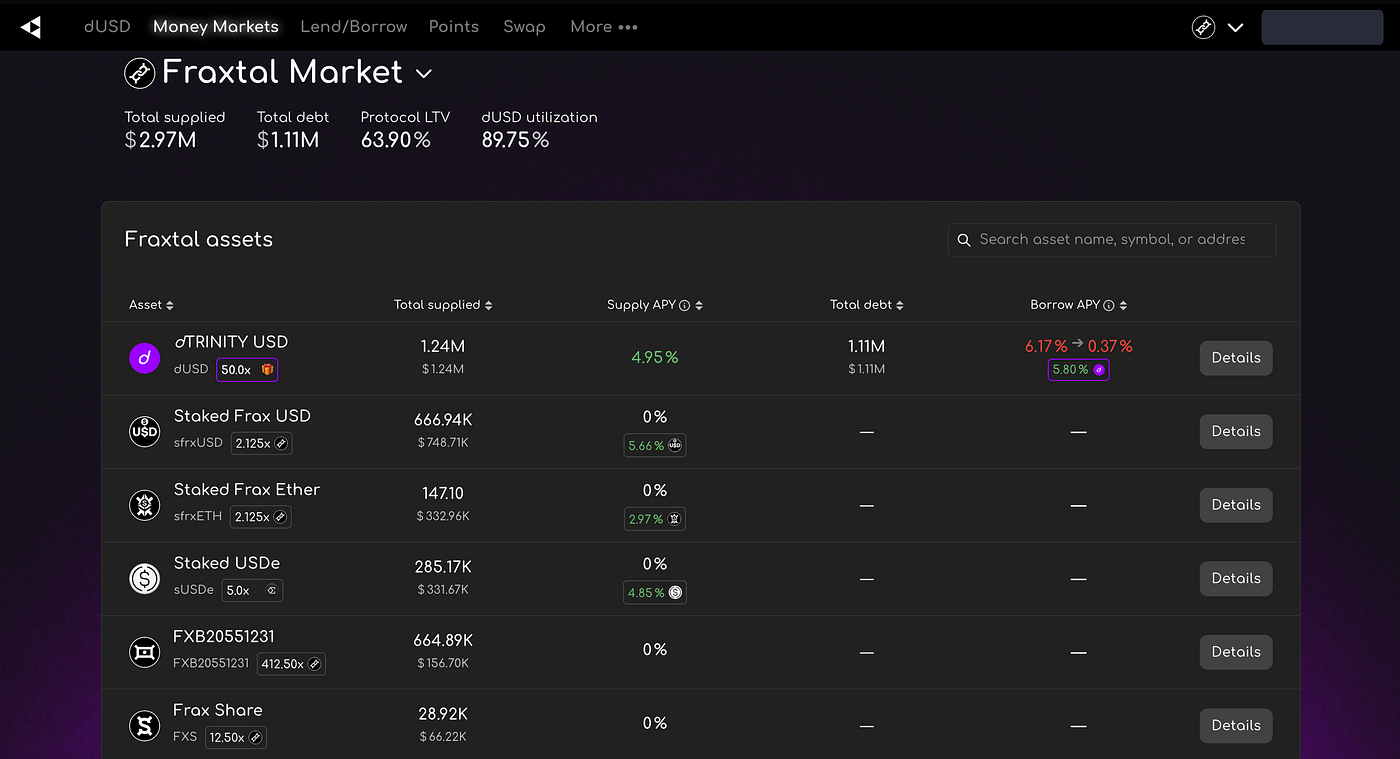Image resolution: width=1400 pixels, height=759 pixels.
Task: Expand the Fraxtal Market dropdown chevron
Action: (x=423, y=73)
